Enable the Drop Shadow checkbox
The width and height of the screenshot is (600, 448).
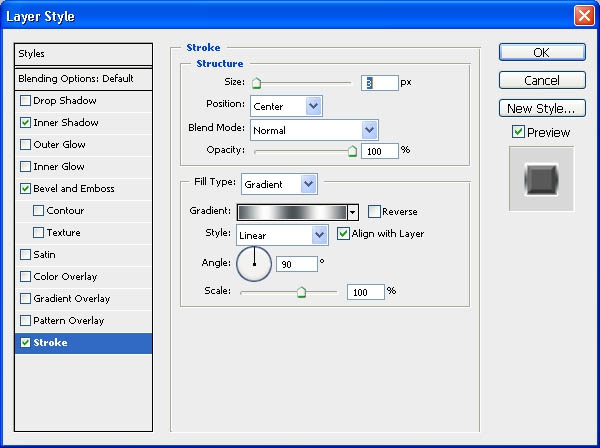click(x=25, y=101)
